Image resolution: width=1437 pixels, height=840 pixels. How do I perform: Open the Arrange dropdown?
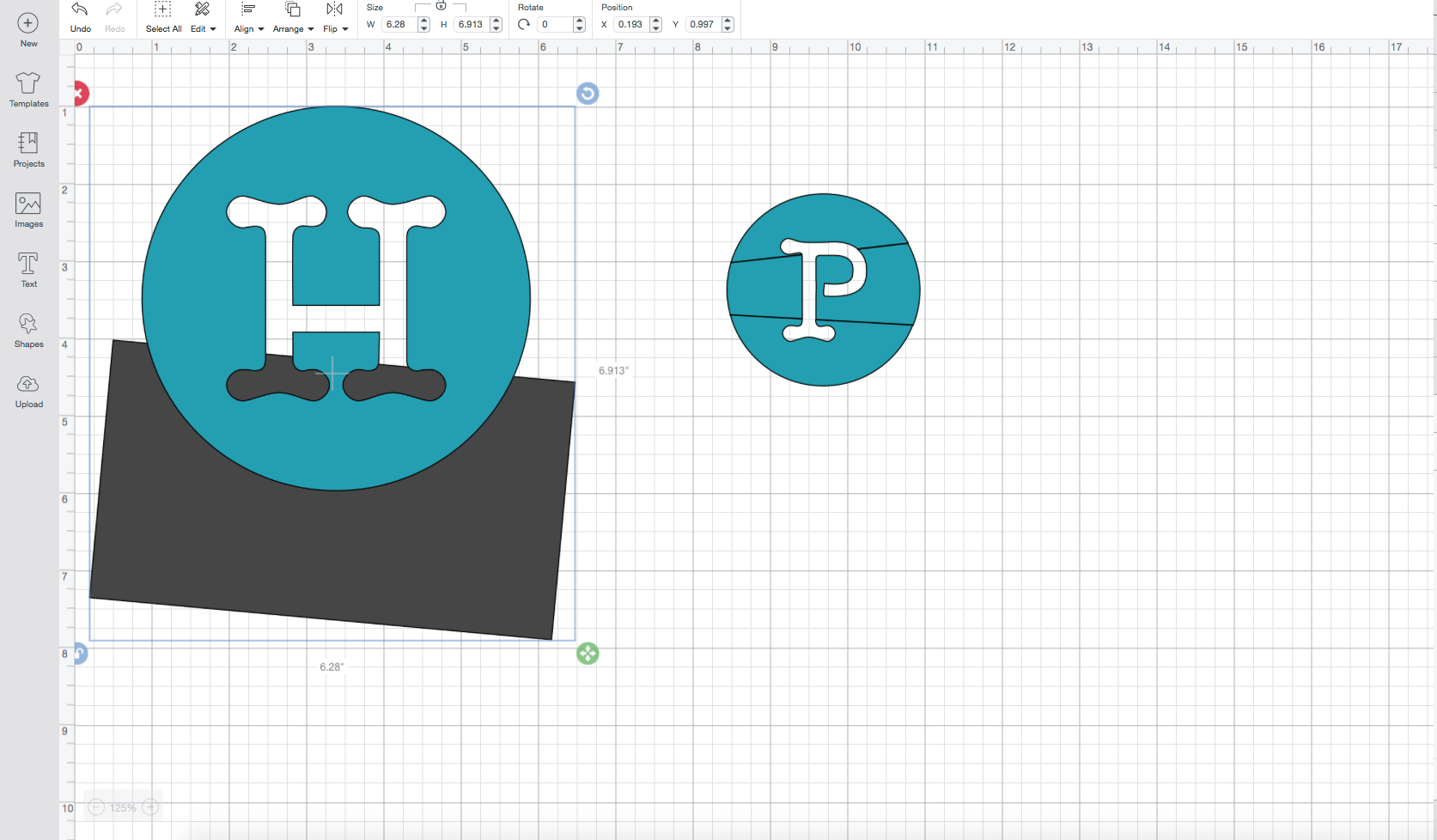tap(293, 17)
